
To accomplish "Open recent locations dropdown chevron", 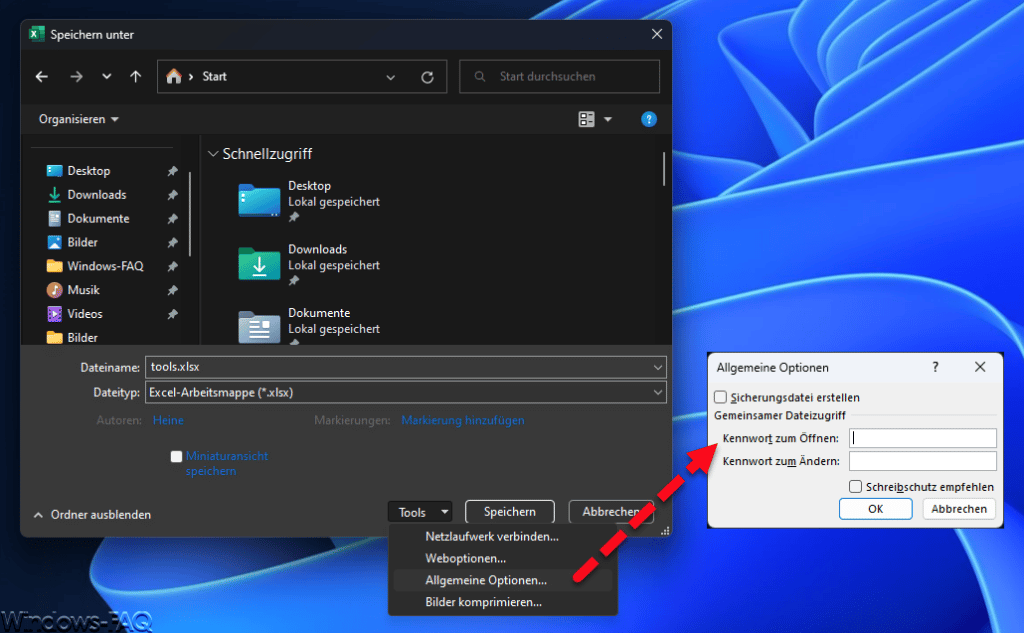I will pos(106,76).
